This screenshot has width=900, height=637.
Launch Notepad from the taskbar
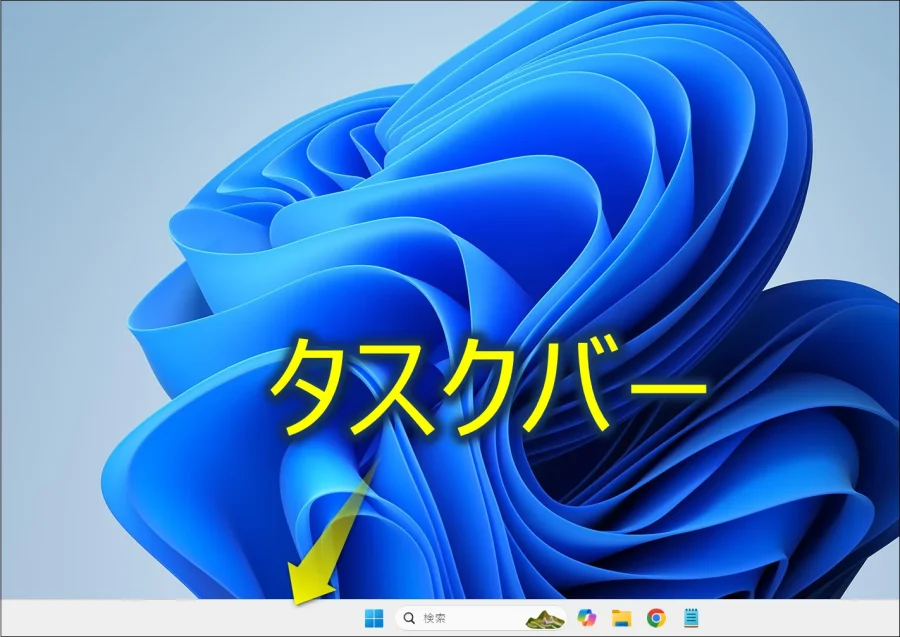coord(690,618)
